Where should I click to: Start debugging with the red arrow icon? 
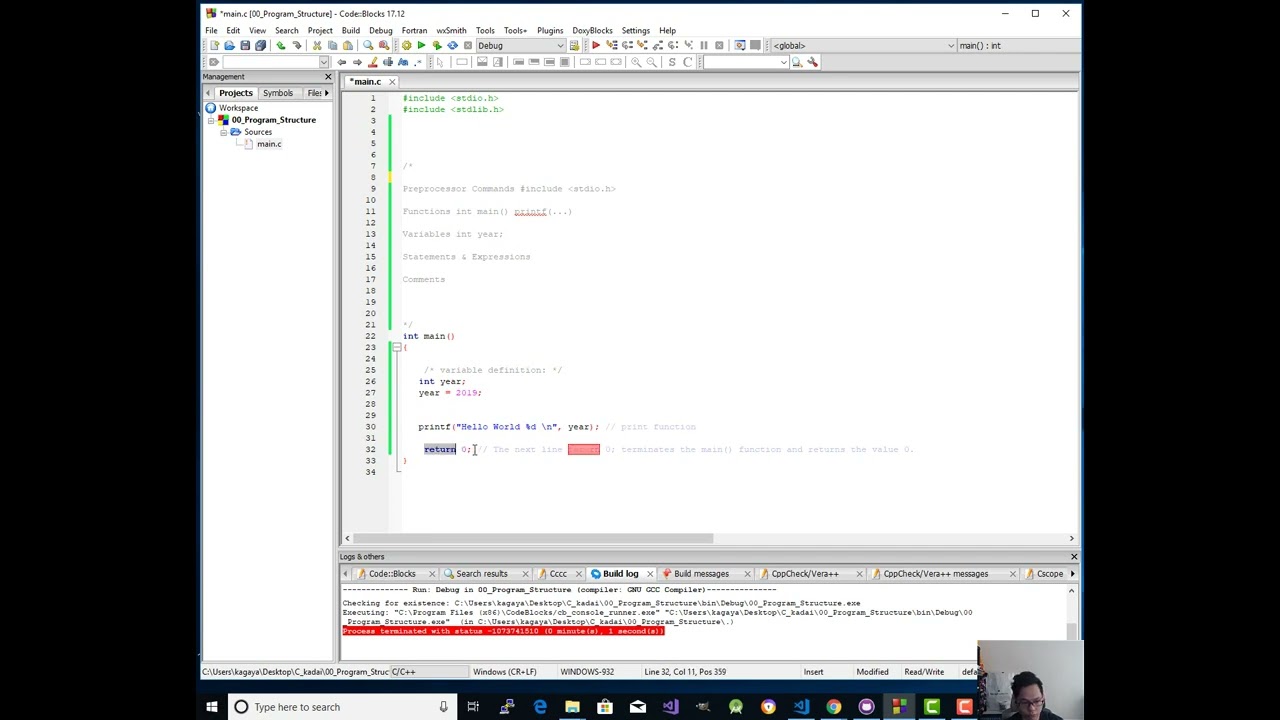tap(596, 45)
